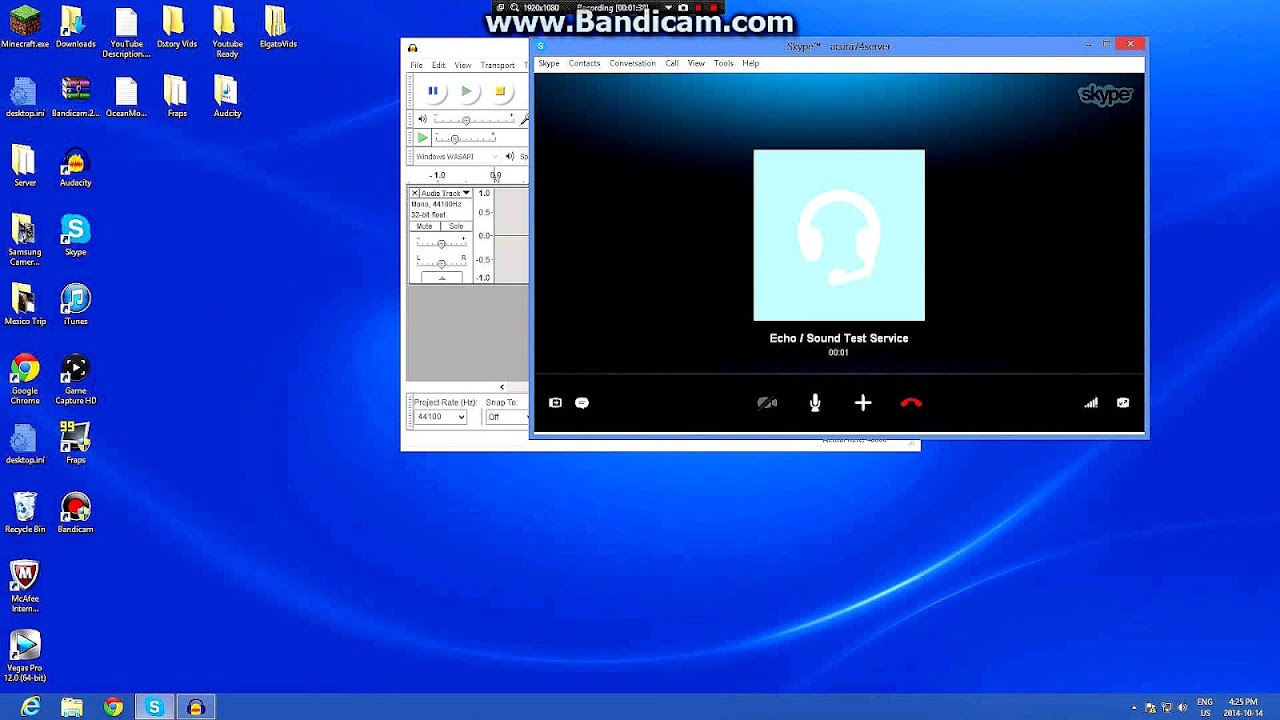Stop the Audacity recording with yellow Stop
1280x720 pixels.
500,91
